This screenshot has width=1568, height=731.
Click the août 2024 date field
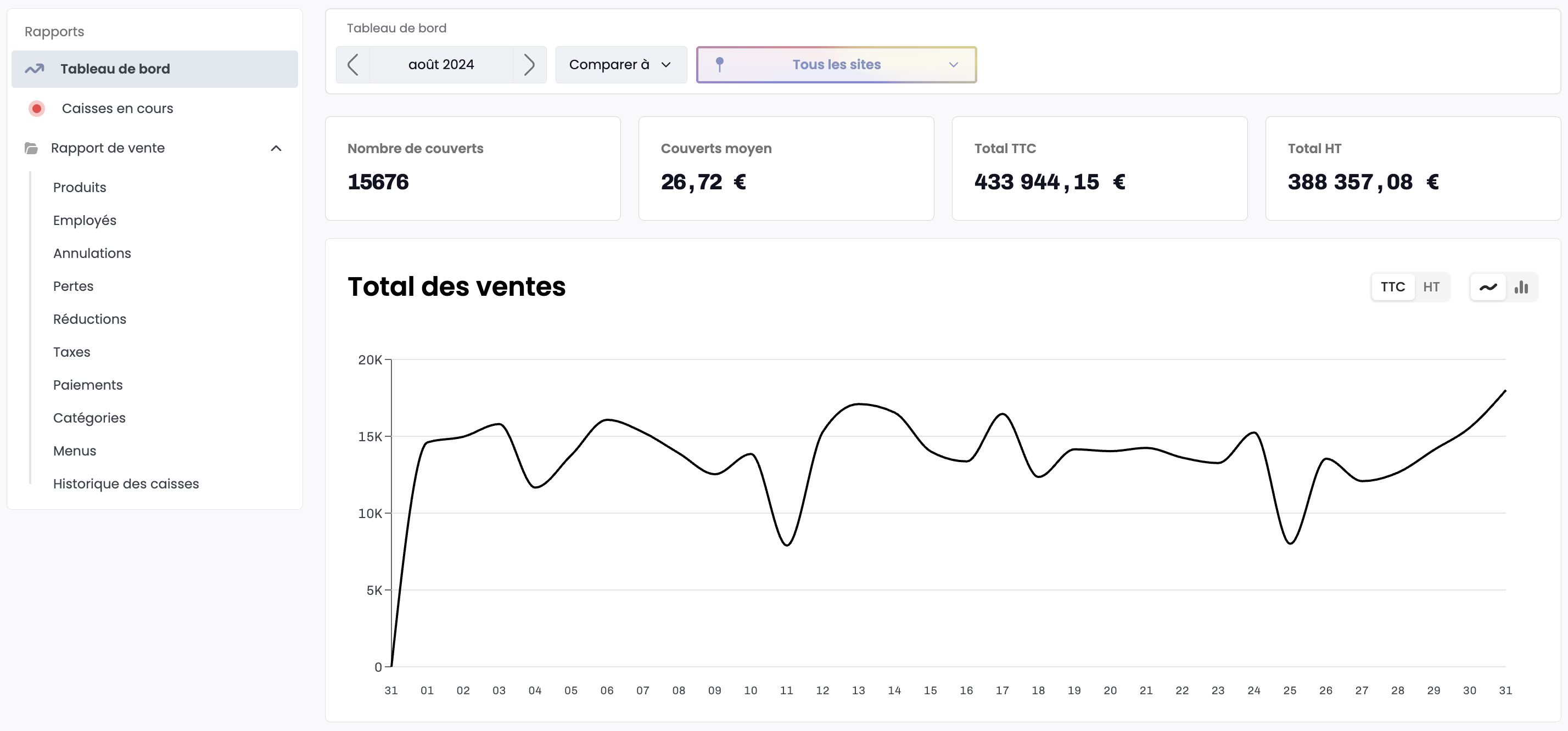[x=441, y=64]
